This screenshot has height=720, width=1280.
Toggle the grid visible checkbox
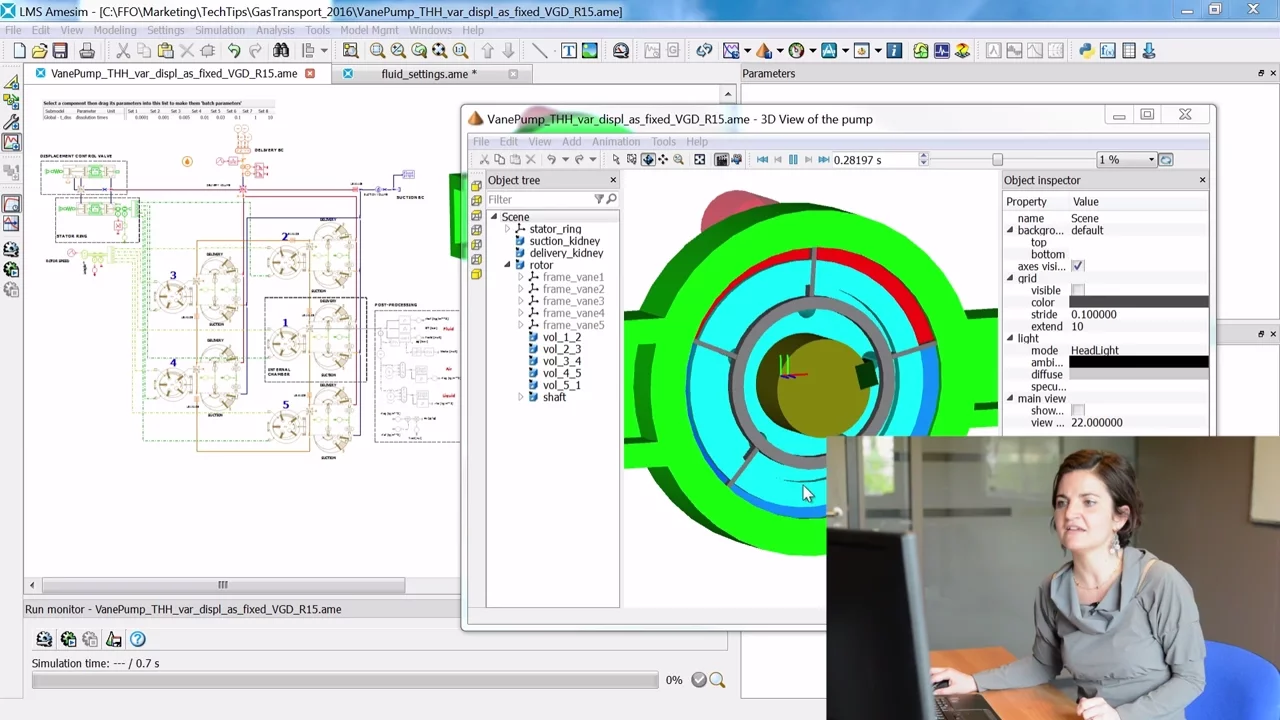1077,290
